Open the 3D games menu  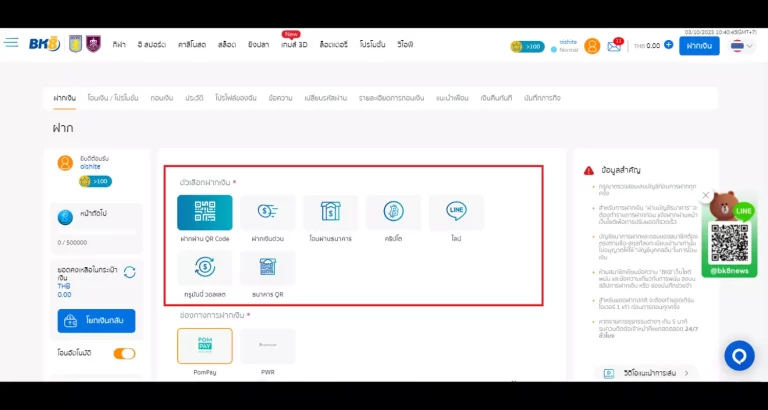point(294,45)
